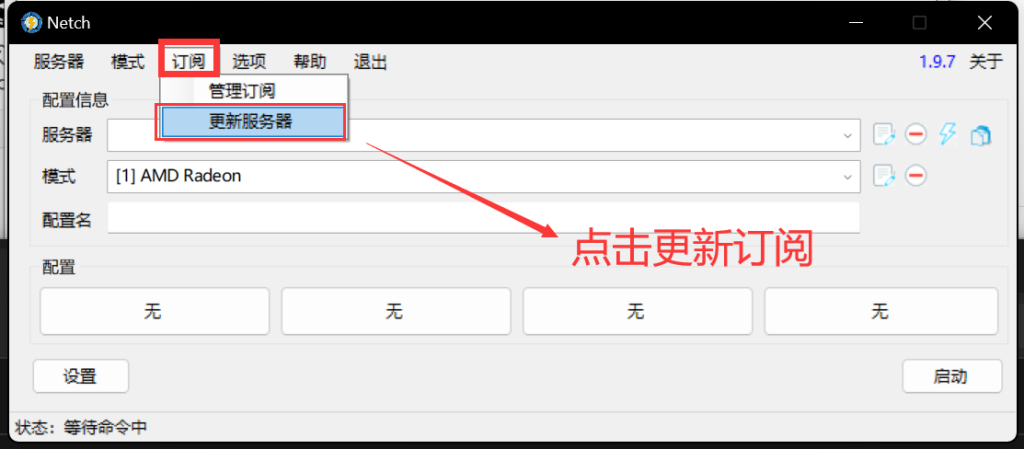Copy server link with clipboard icon
The image size is (1024, 449).
(x=981, y=135)
